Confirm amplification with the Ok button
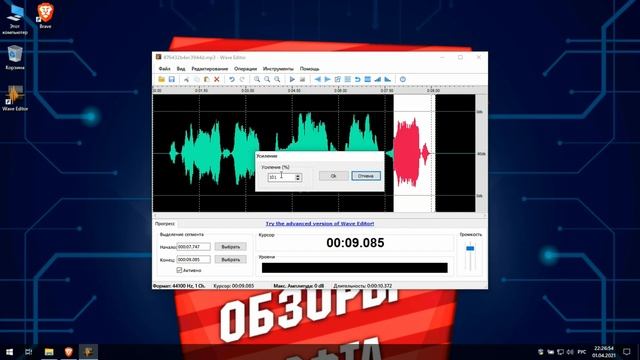 click(x=333, y=176)
